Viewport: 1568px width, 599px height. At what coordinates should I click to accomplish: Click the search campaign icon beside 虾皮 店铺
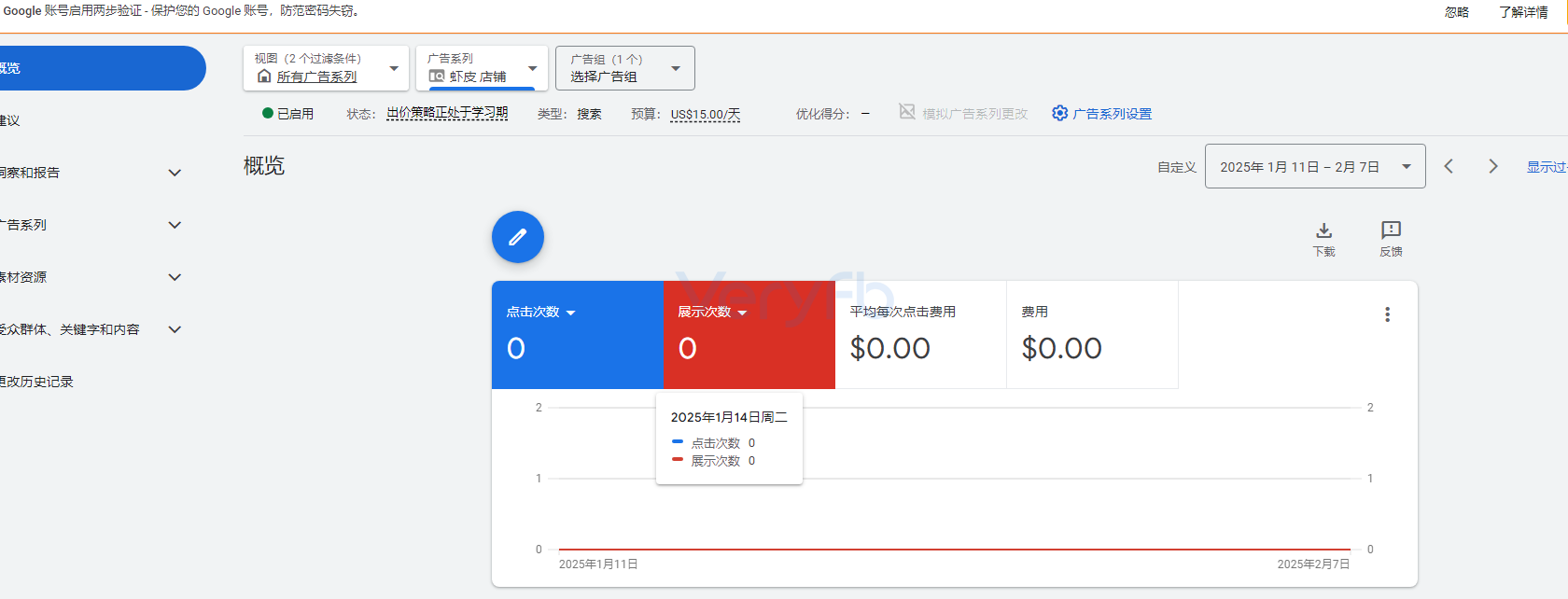[x=436, y=77]
